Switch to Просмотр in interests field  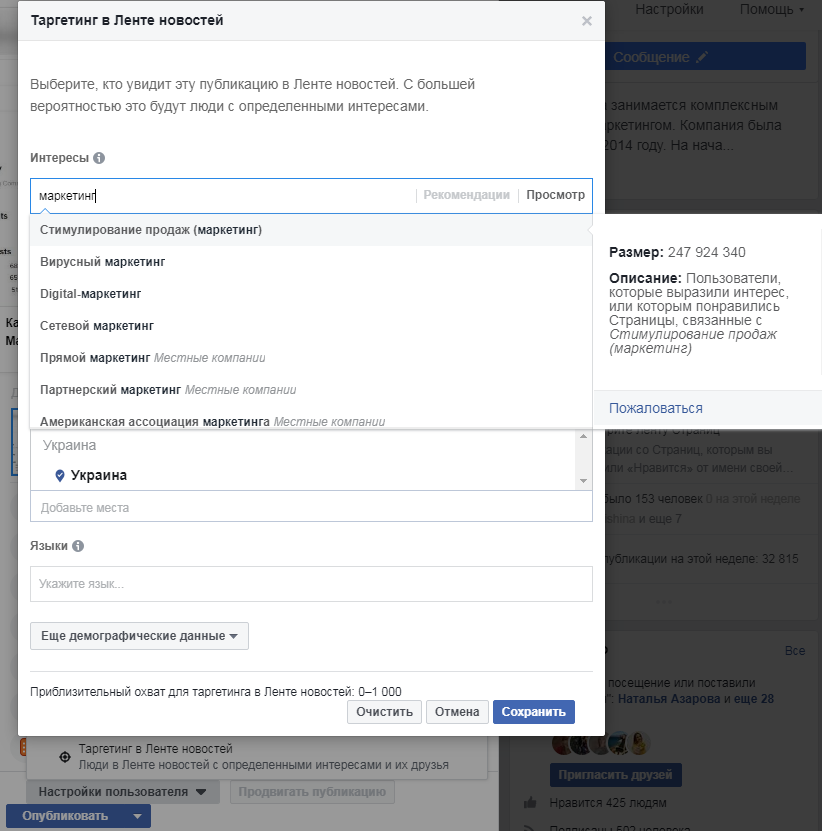[x=555, y=195]
